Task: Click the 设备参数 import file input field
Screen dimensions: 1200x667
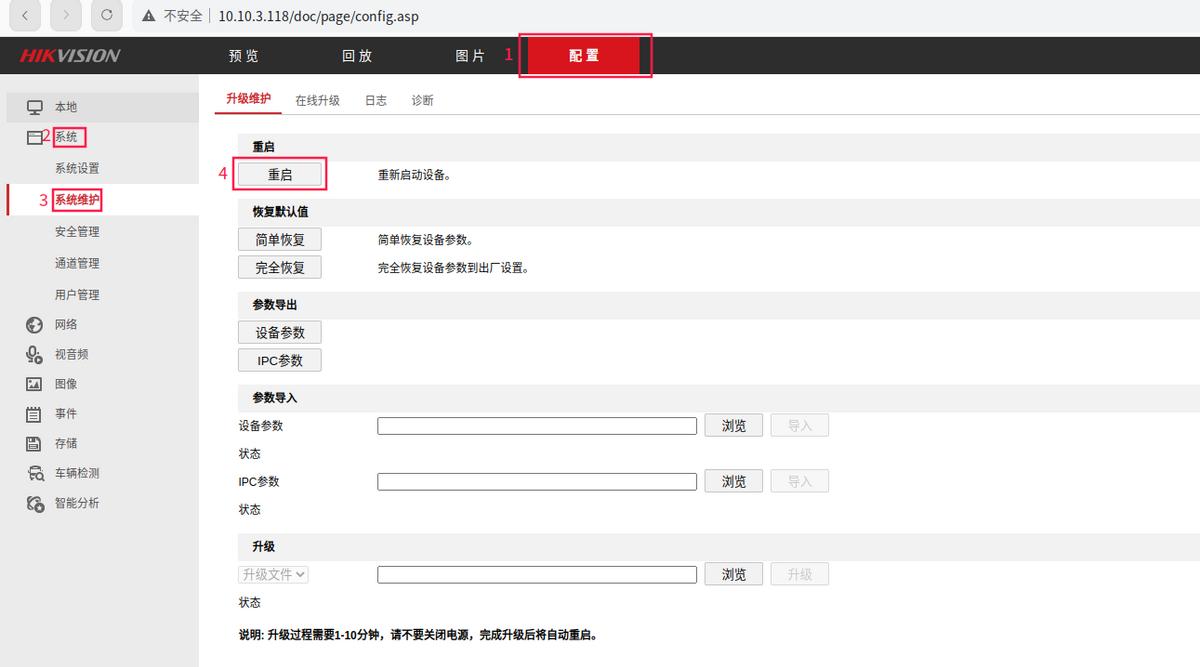Action: coord(536,425)
